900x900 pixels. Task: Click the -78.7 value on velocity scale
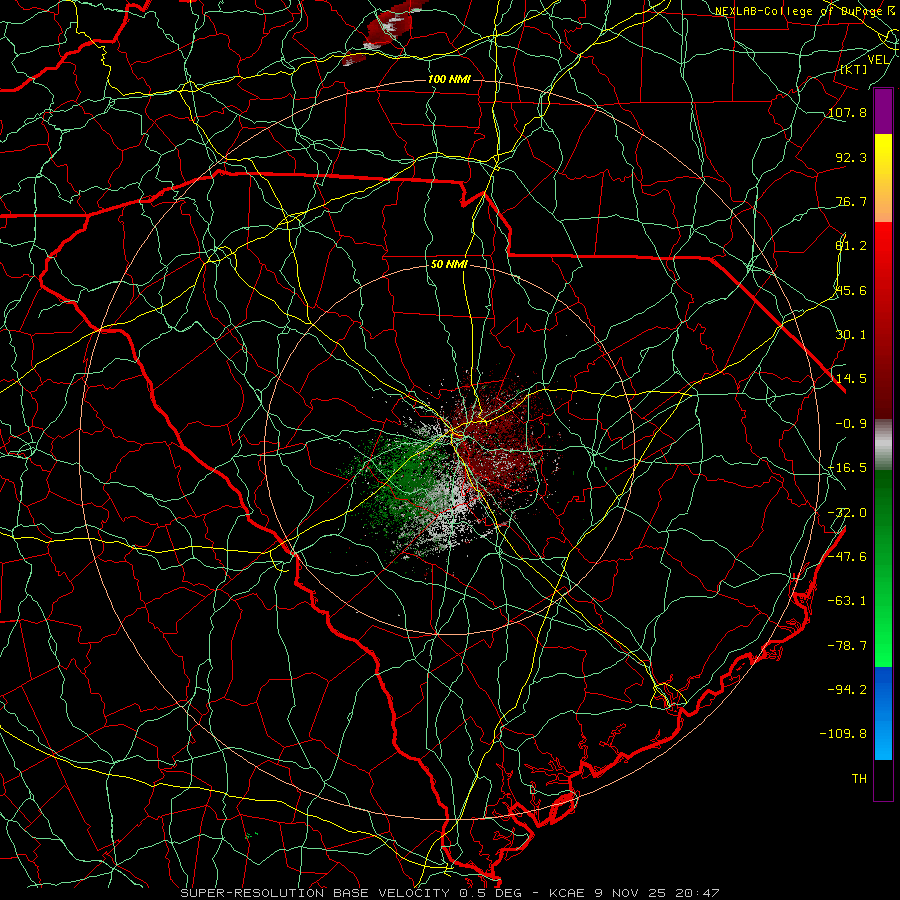(x=847, y=646)
